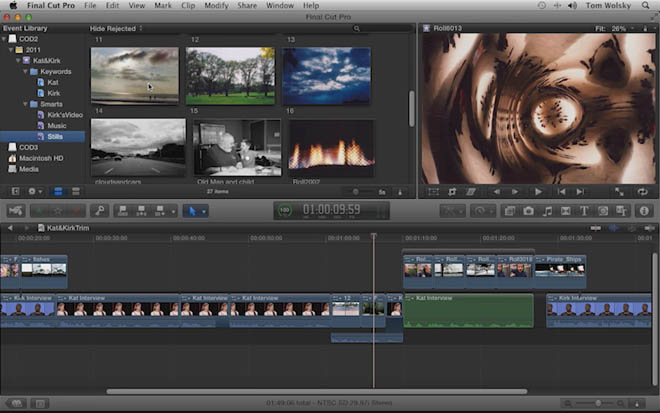Open the Modify menu

[x=216, y=5]
